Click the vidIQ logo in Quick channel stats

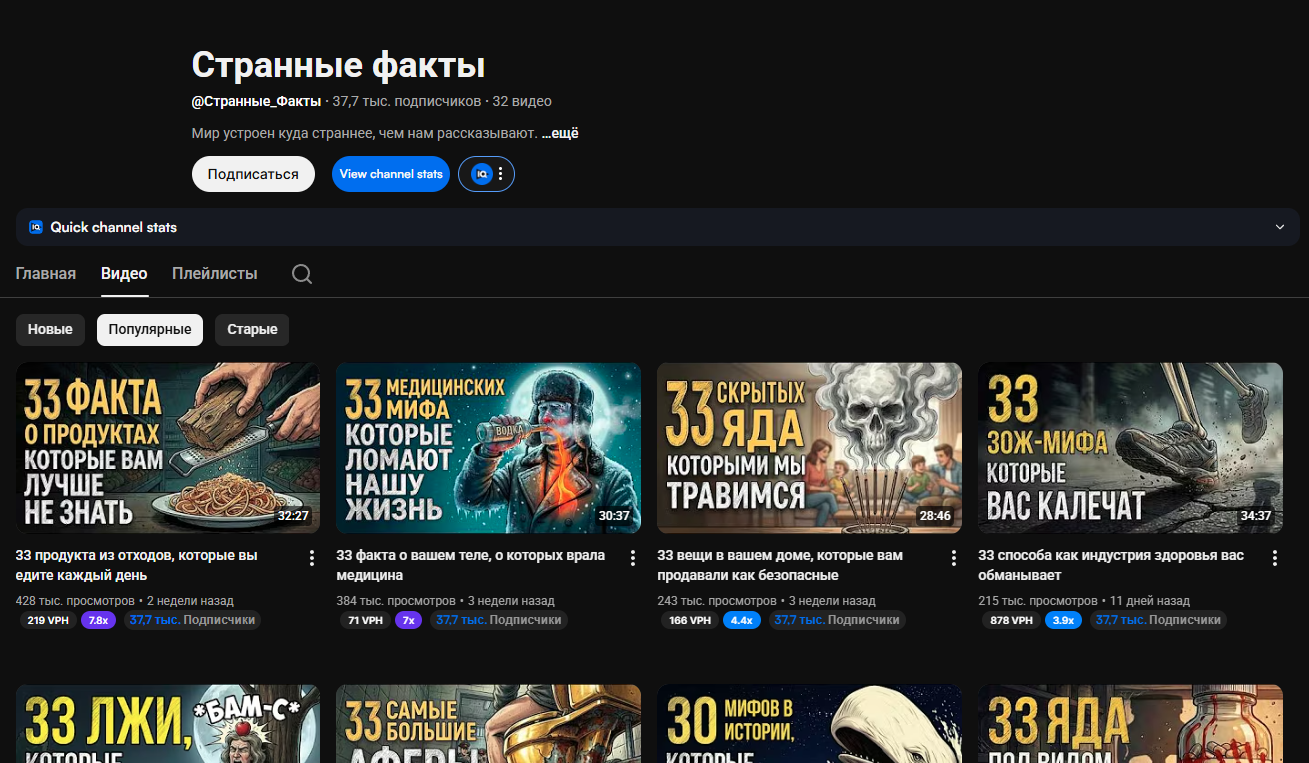pyautogui.click(x=36, y=227)
